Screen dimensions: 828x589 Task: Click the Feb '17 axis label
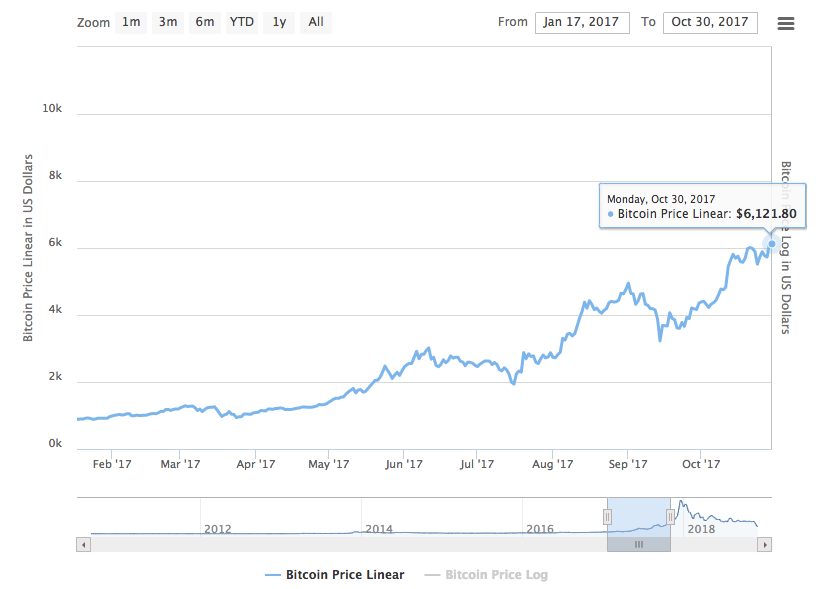(112, 464)
